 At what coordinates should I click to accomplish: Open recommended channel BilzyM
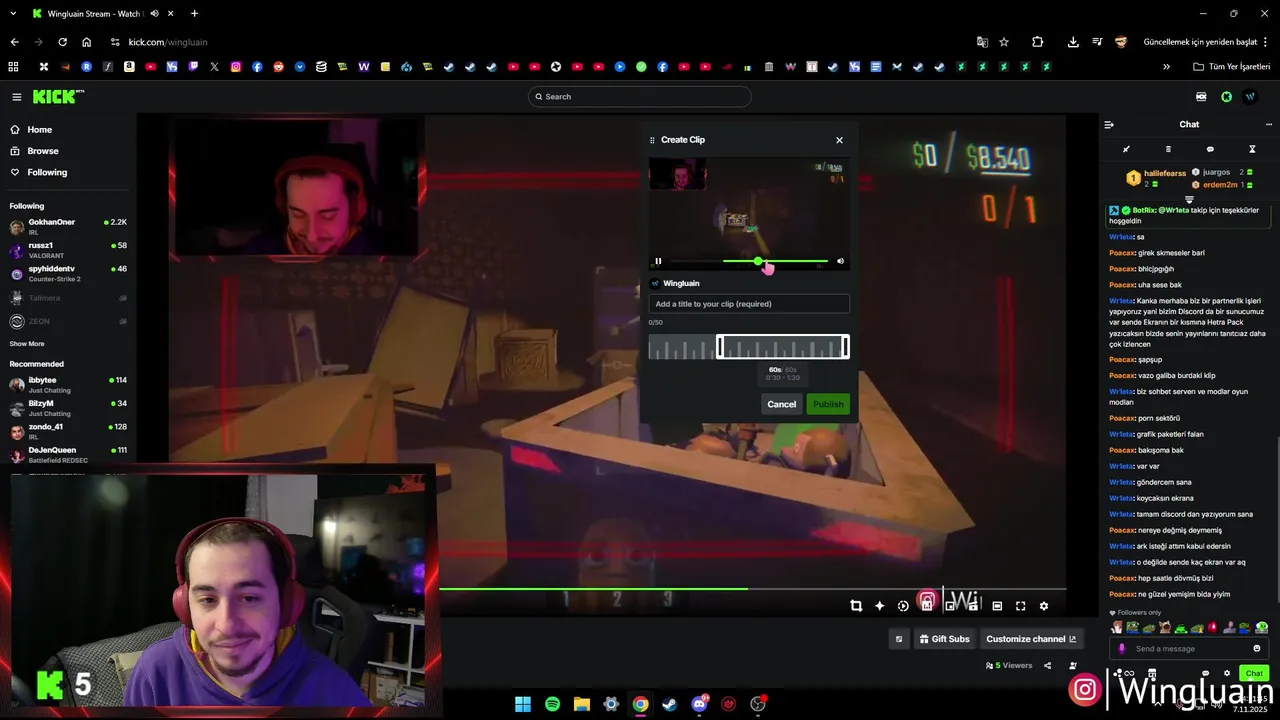pos(68,408)
